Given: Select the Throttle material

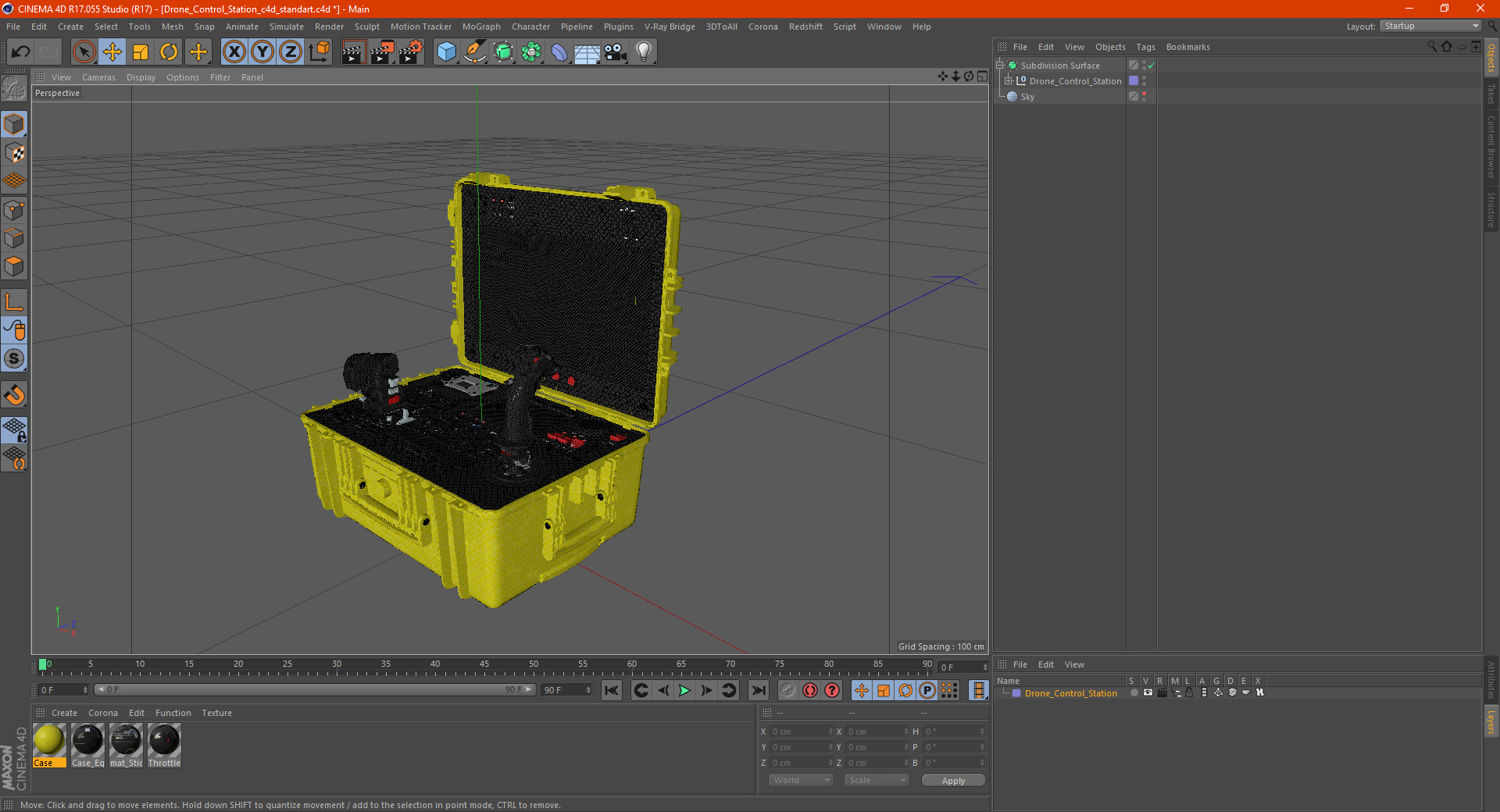Looking at the screenshot, I should coord(164,745).
